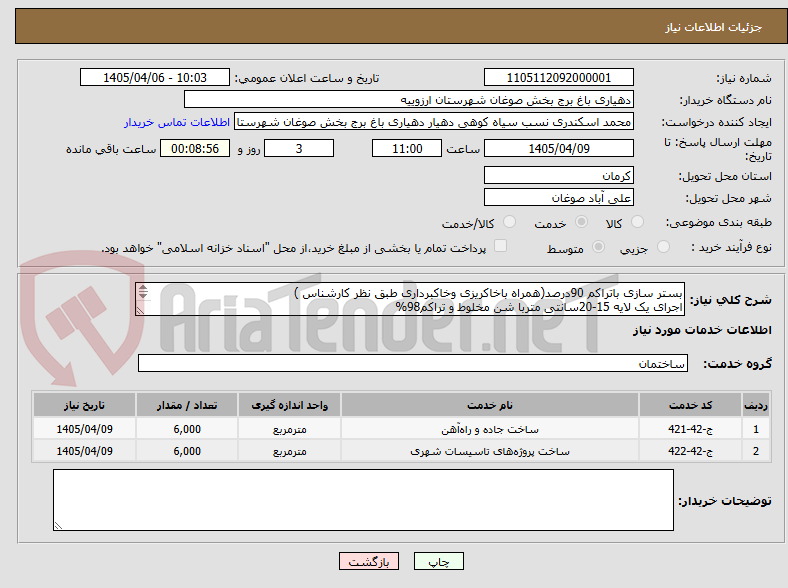This screenshot has width=788, height=588.
Task: Click the نام خدمت column header
Action: [490, 405]
